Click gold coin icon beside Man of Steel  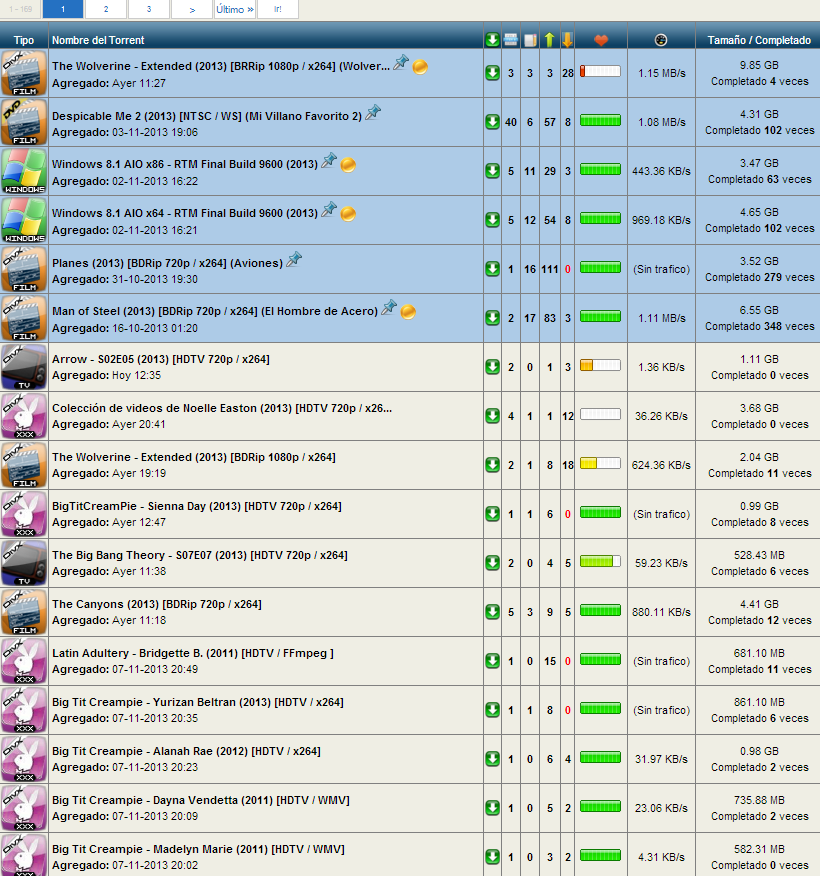(408, 312)
